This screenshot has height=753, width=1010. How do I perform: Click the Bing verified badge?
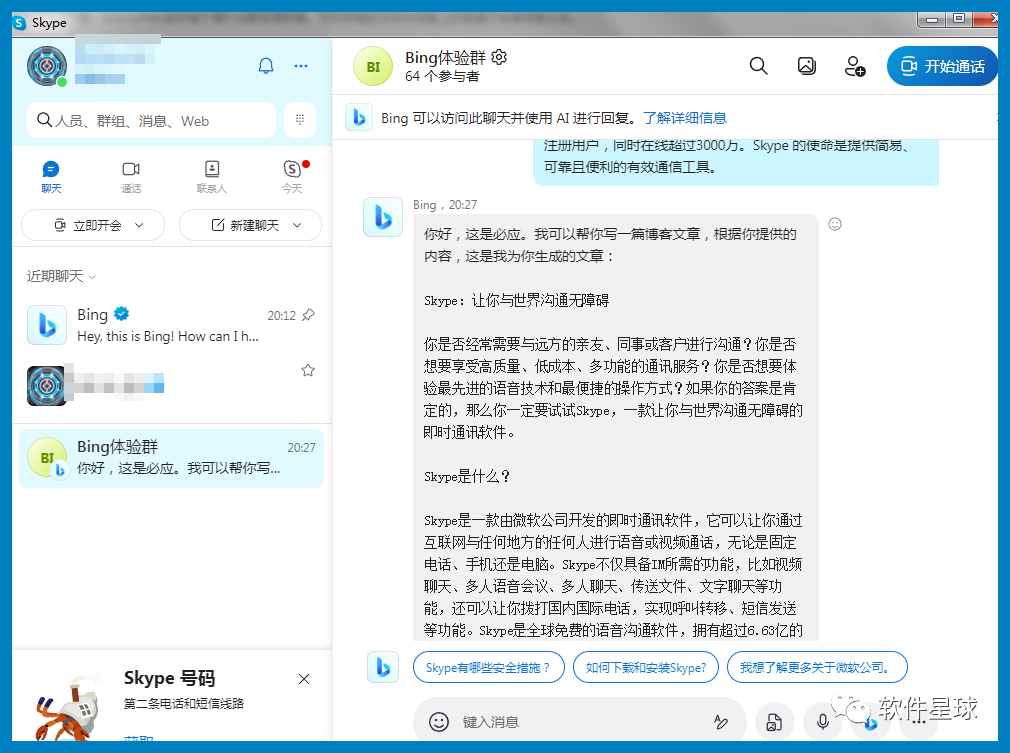(x=121, y=314)
